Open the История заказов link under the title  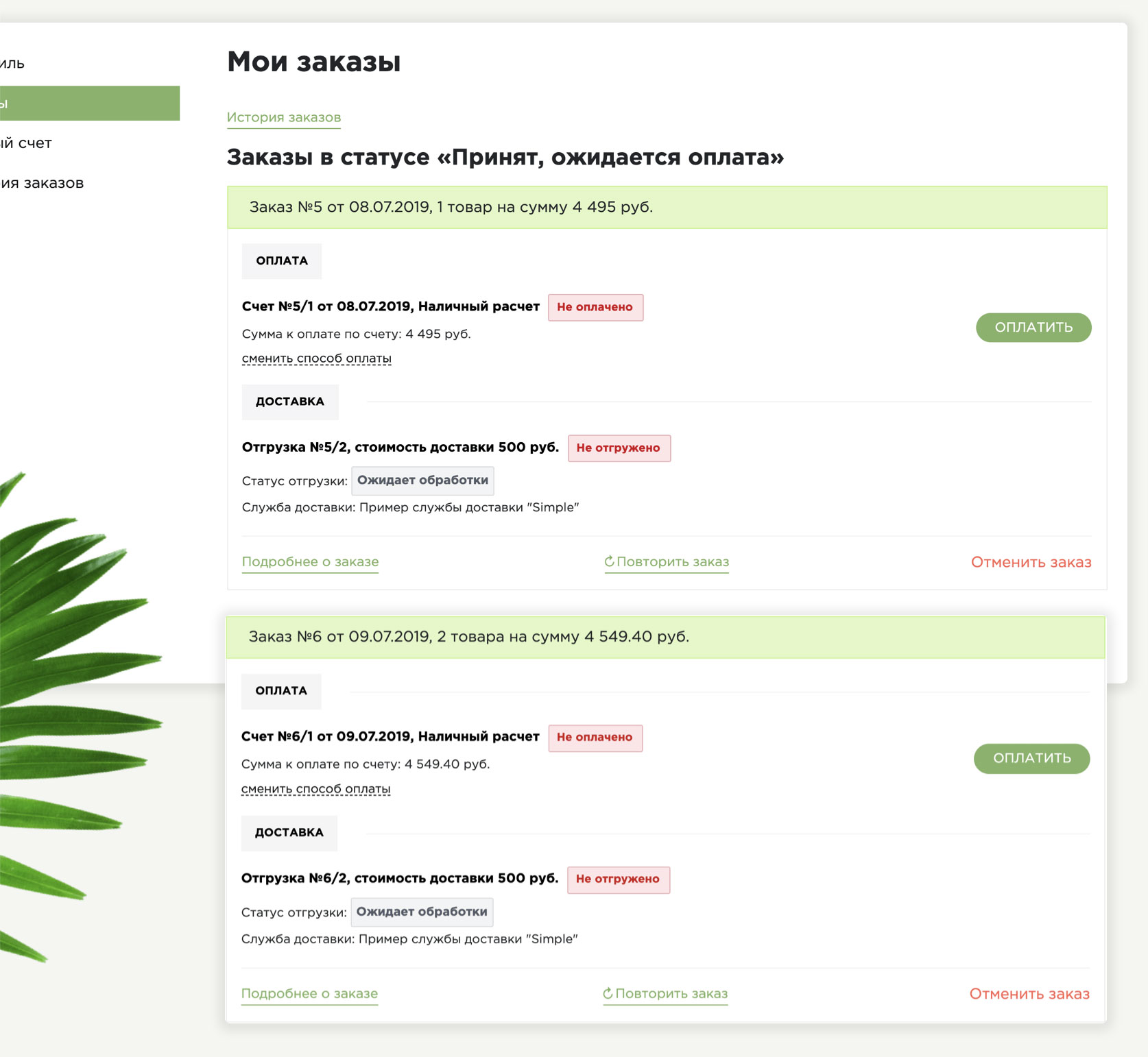(284, 117)
